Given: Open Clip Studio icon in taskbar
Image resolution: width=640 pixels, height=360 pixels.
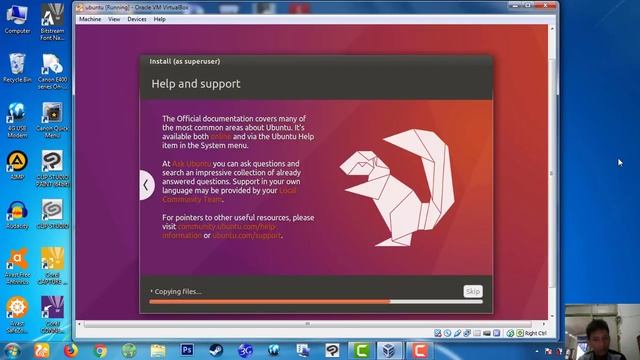Looking at the screenshot, I should [x=332, y=350].
